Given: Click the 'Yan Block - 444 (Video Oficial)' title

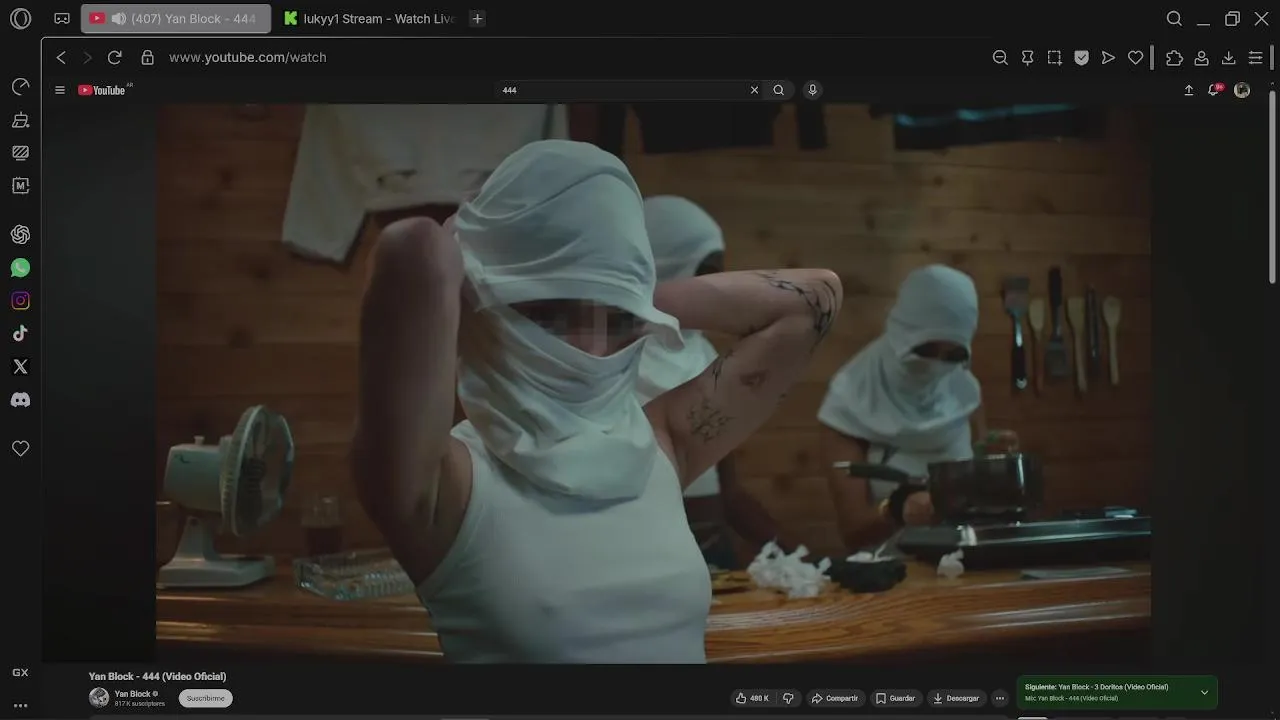Looking at the screenshot, I should click(157, 677).
